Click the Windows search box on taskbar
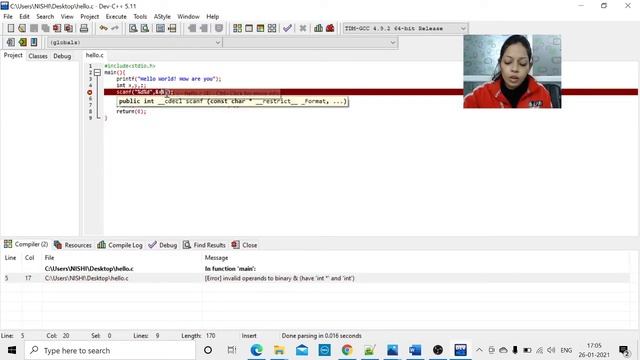Viewport: 640px width, 360px height. [x=110, y=350]
